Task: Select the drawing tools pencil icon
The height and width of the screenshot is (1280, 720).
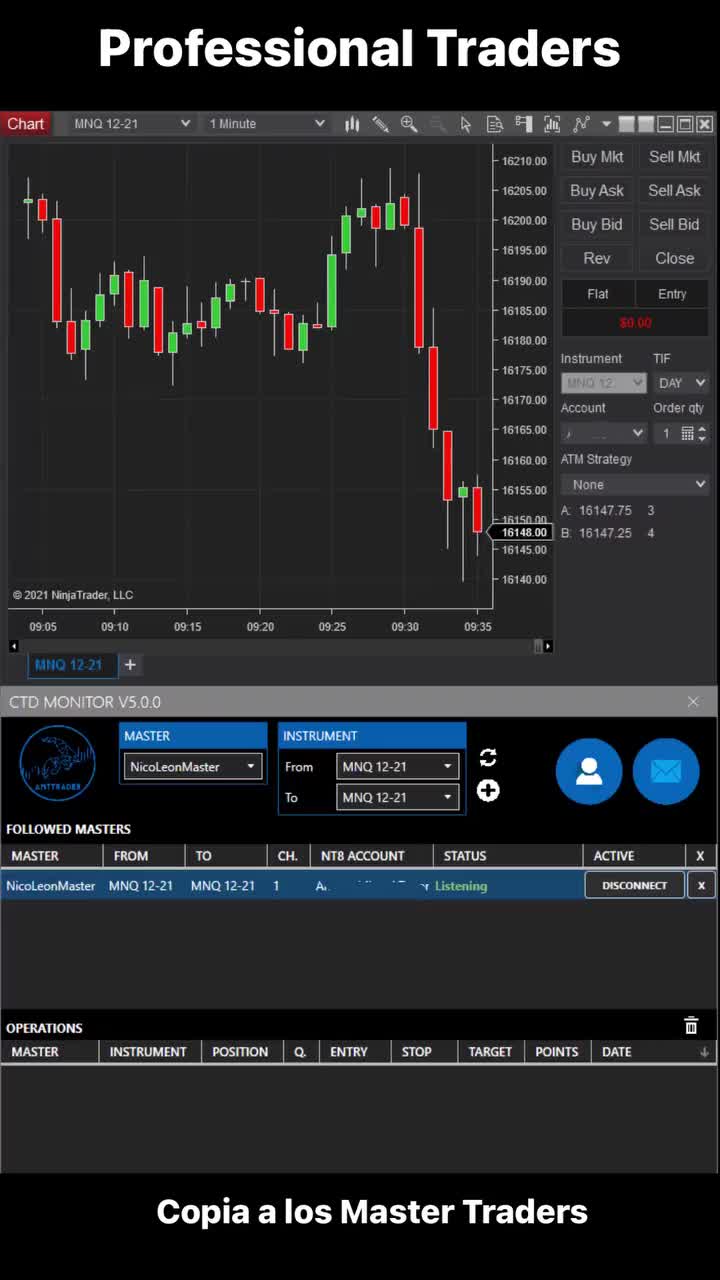Action: [381, 124]
